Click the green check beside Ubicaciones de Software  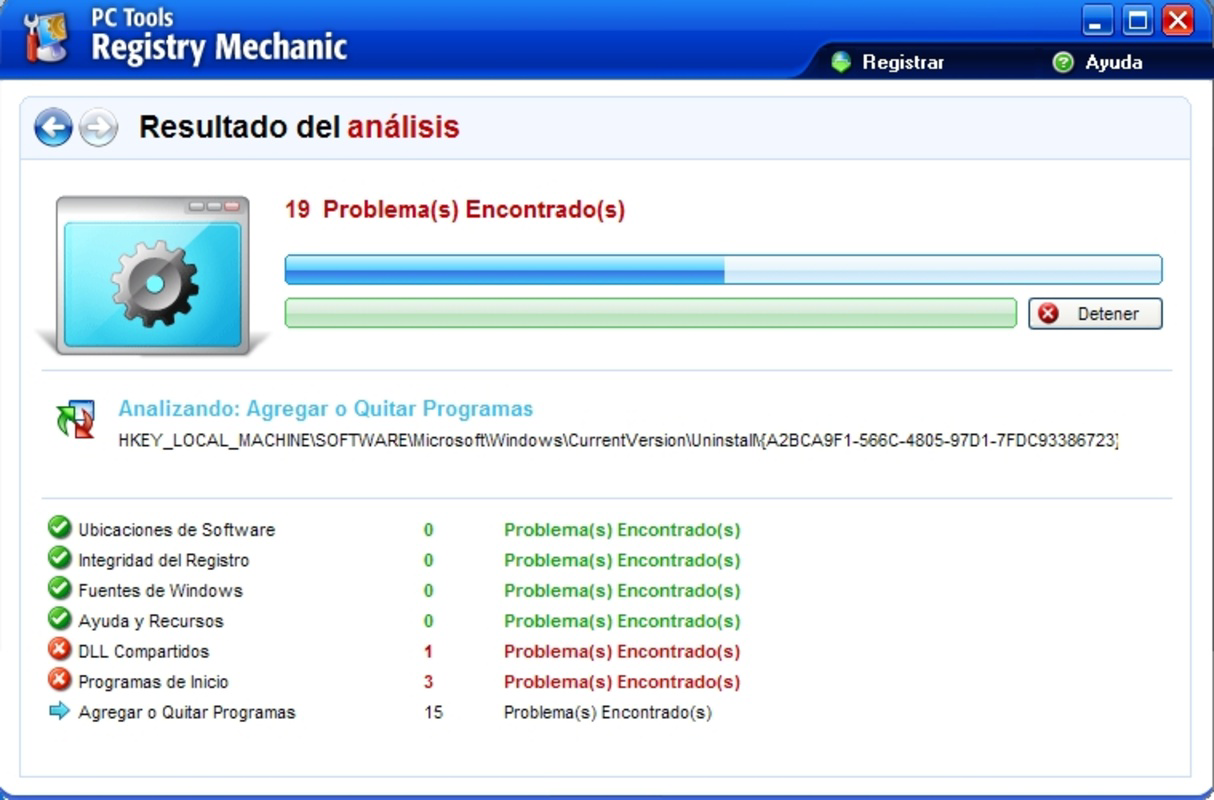[x=60, y=527]
